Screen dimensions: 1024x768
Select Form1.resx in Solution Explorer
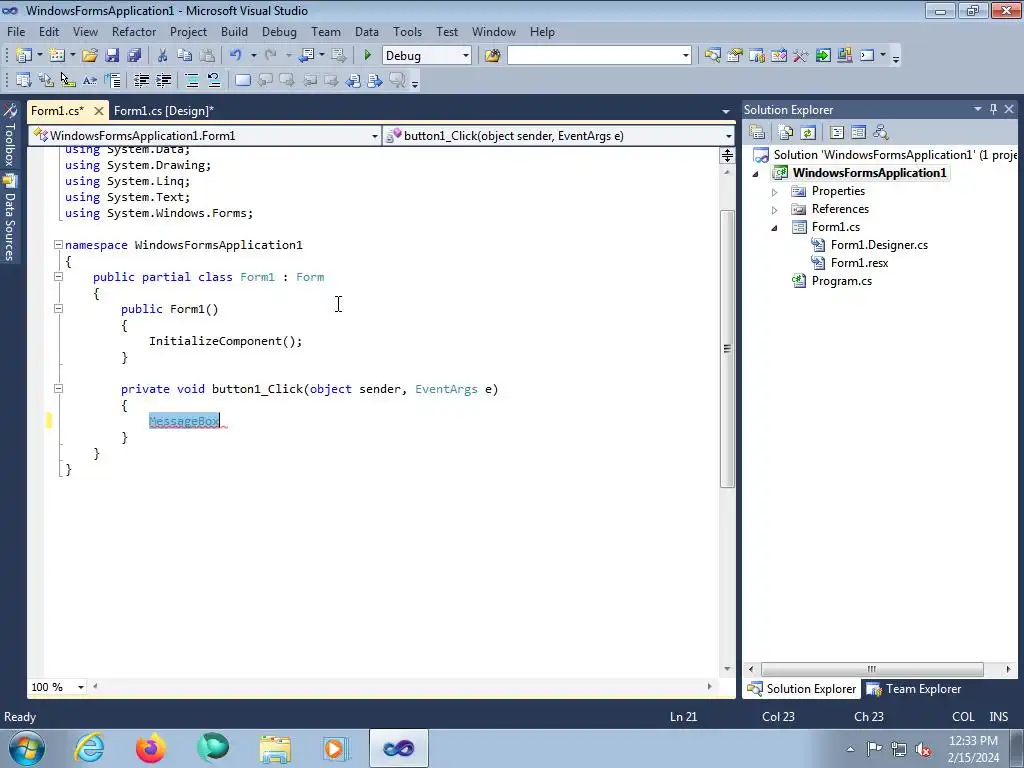coord(859,263)
